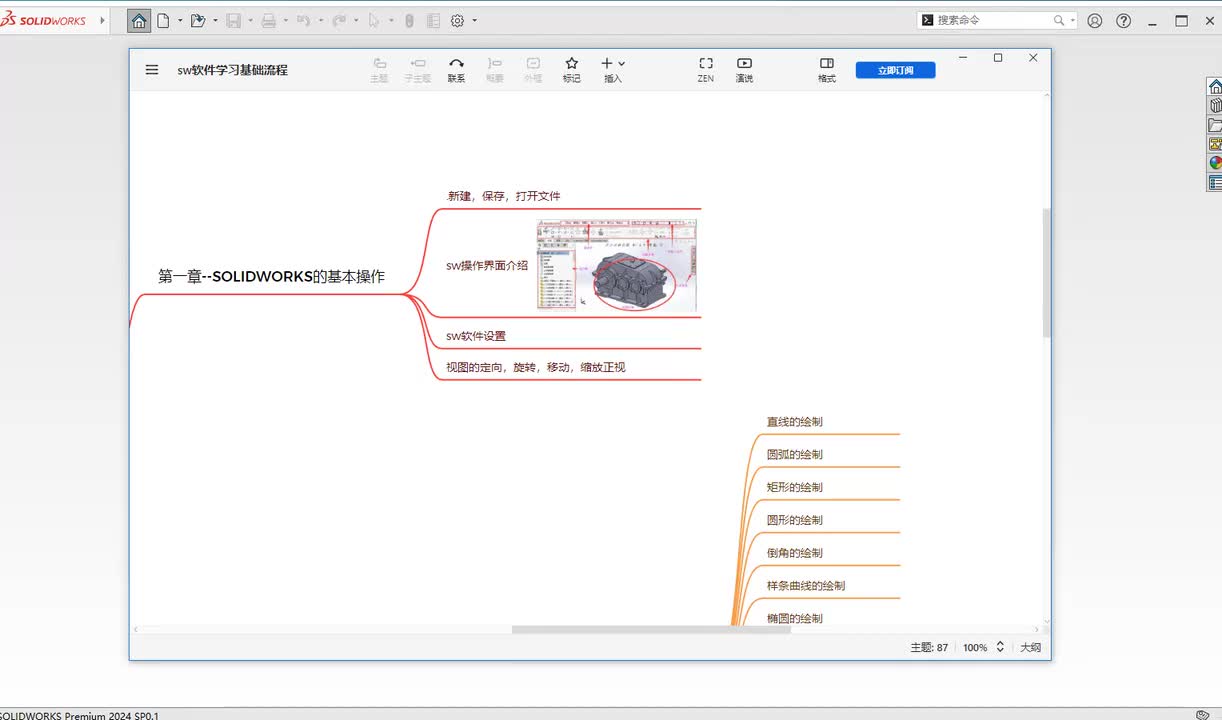Click the 子主题 subtopic tool
This screenshot has height=720, width=1222.
tap(417, 70)
